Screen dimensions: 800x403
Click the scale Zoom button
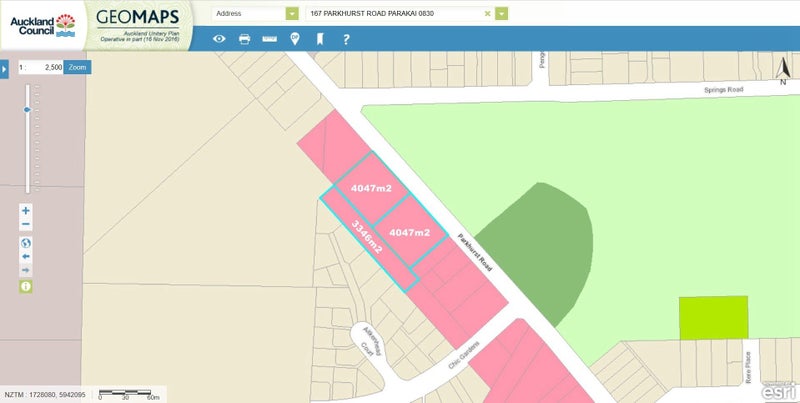(77, 66)
